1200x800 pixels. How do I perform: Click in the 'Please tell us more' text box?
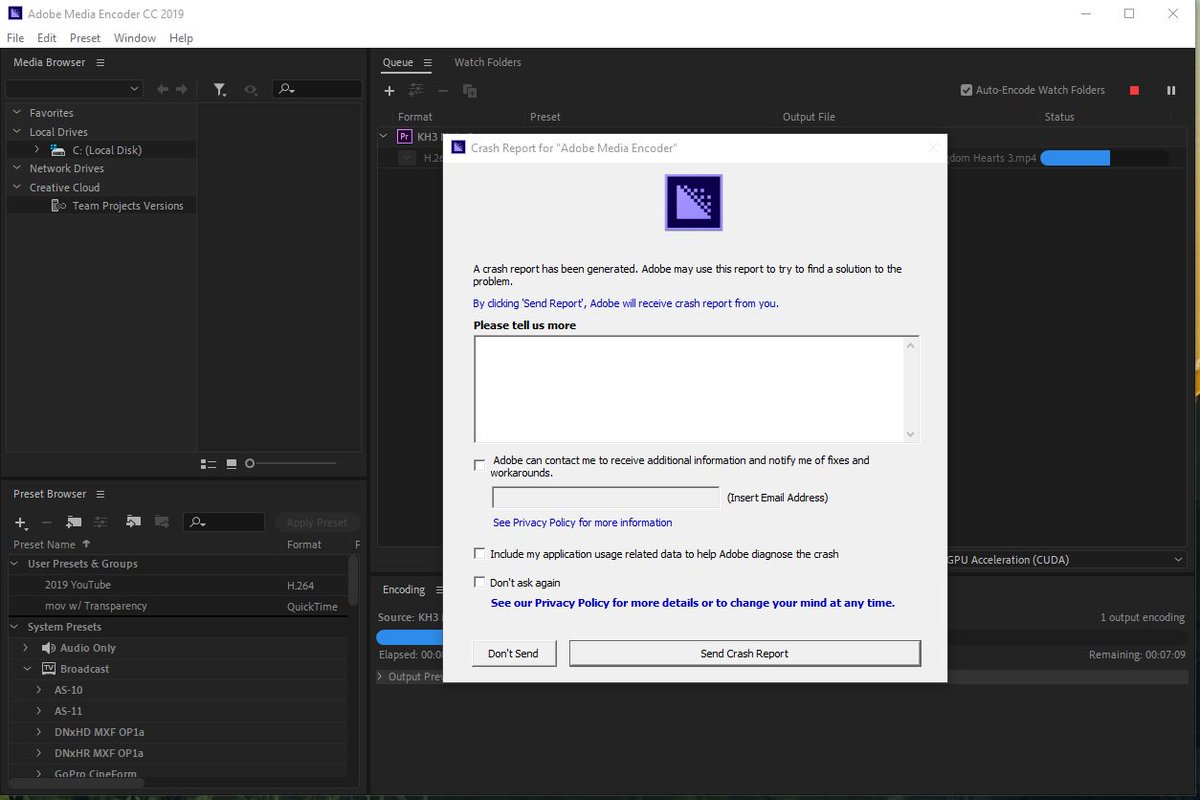[x=696, y=389]
